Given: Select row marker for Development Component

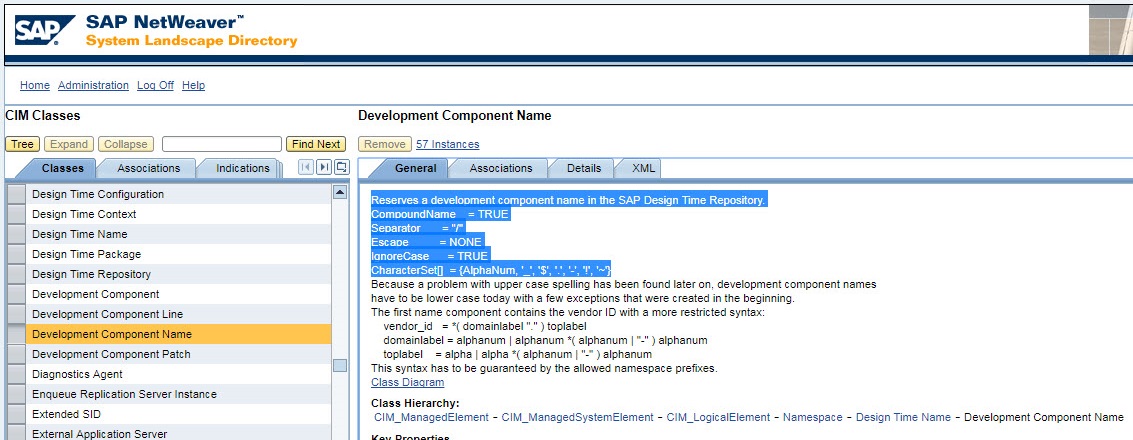Looking at the screenshot, I should click(16, 294).
